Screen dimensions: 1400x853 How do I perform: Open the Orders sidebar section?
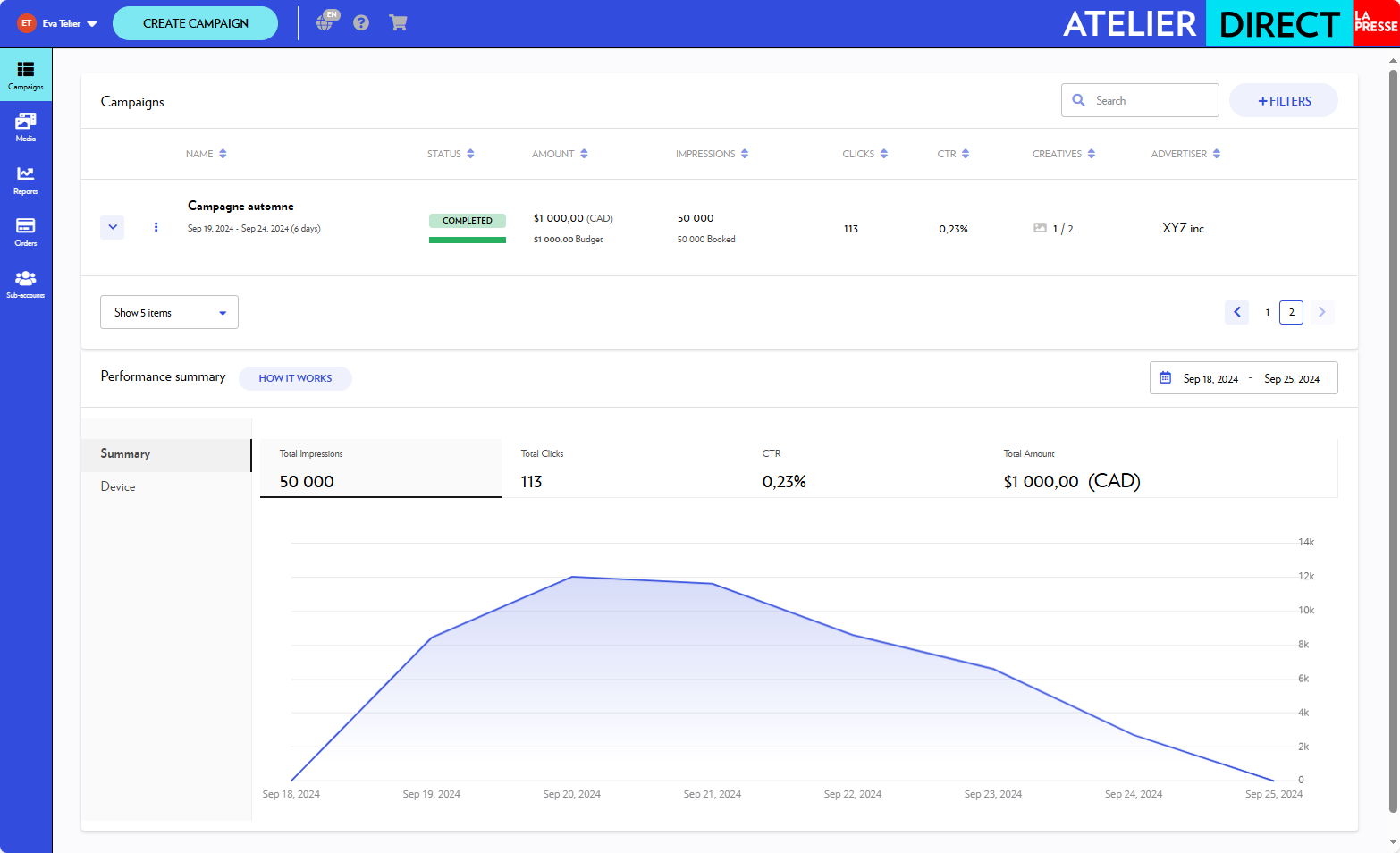pyautogui.click(x=25, y=232)
